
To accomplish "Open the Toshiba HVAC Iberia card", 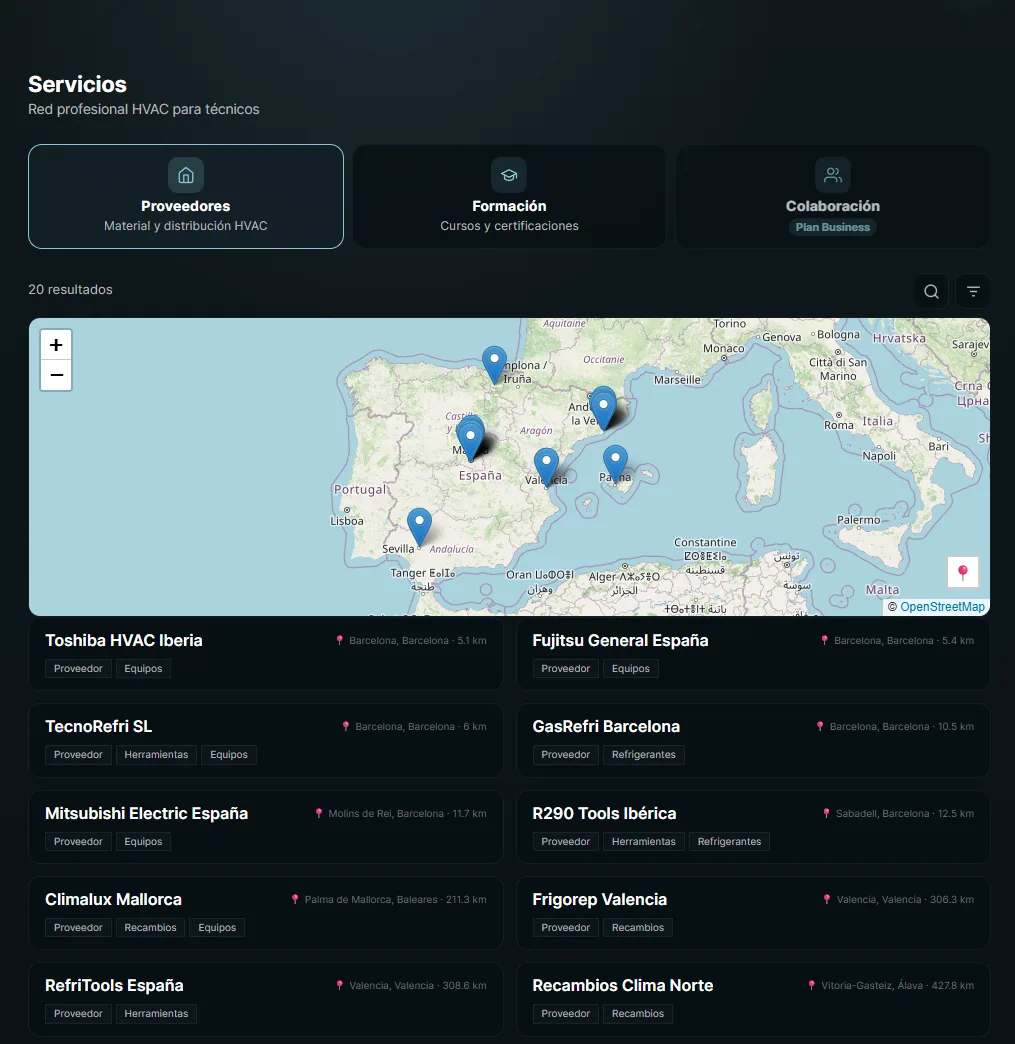I will click(266, 653).
